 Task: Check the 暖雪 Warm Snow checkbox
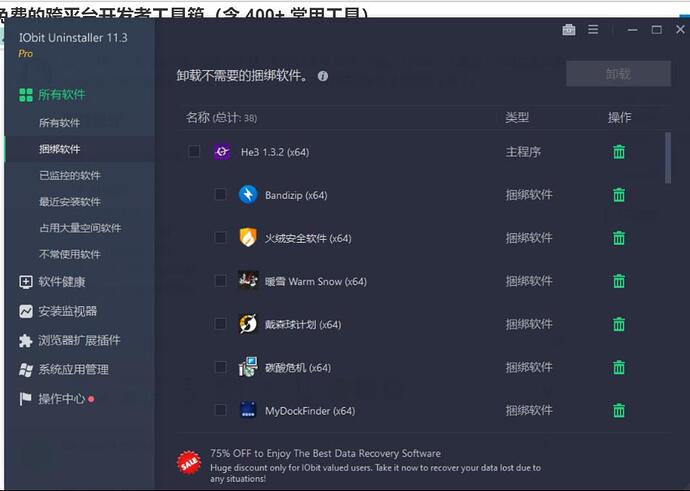pyautogui.click(x=220, y=280)
